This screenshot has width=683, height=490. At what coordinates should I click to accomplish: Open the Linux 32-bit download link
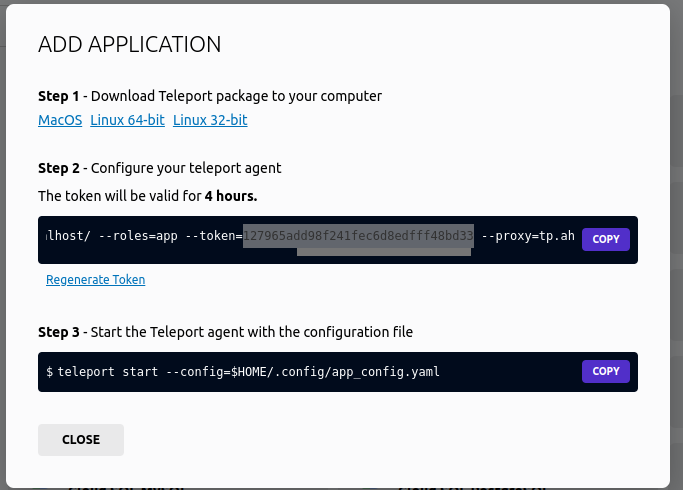pyautogui.click(x=210, y=120)
